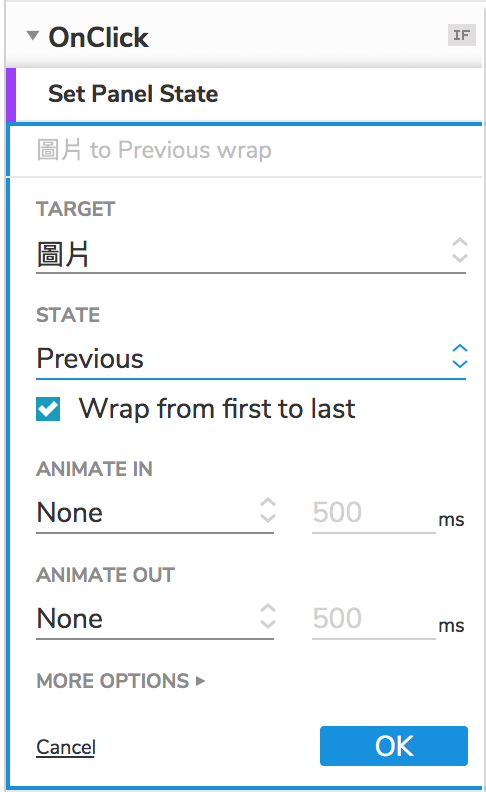Viewport: 486px width, 792px height.
Task: Open the STATE dropdown showing Previous
Action: pos(251,359)
